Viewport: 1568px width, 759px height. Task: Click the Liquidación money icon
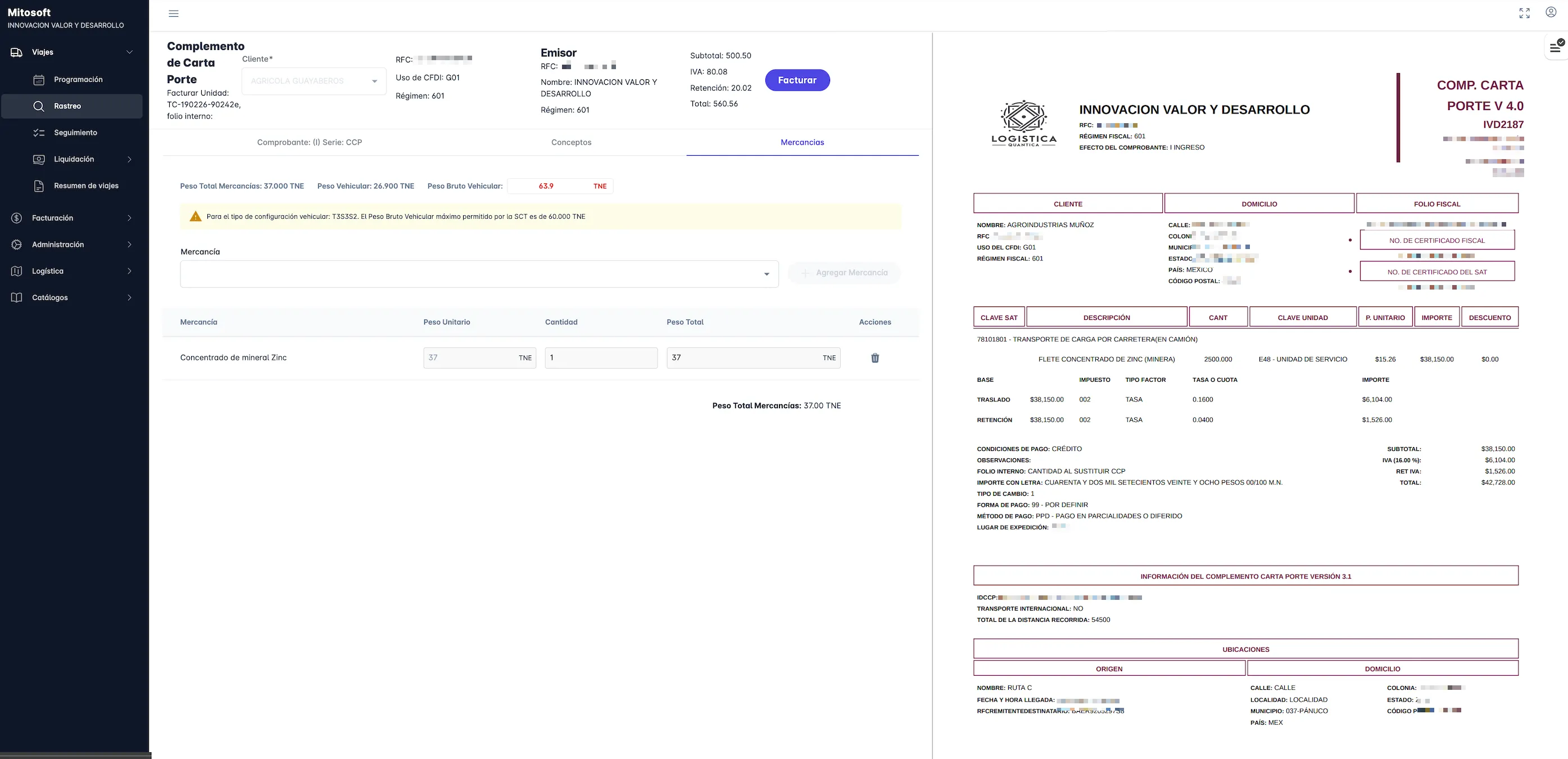pyautogui.click(x=39, y=160)
